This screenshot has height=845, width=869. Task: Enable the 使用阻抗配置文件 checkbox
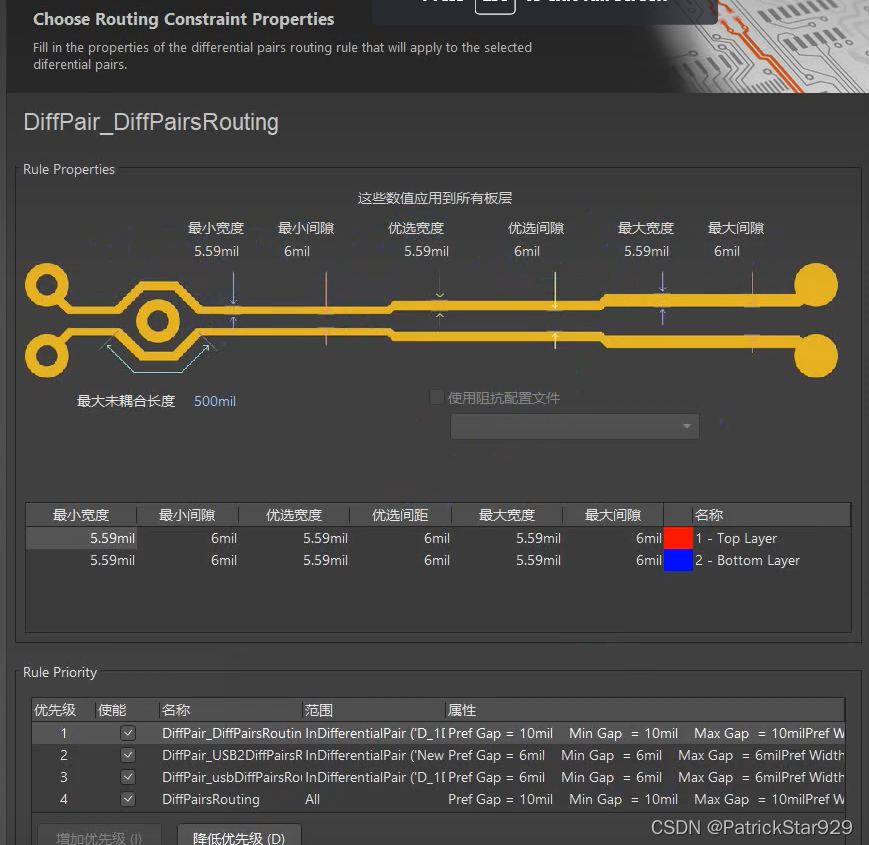(x=437, y=397)
